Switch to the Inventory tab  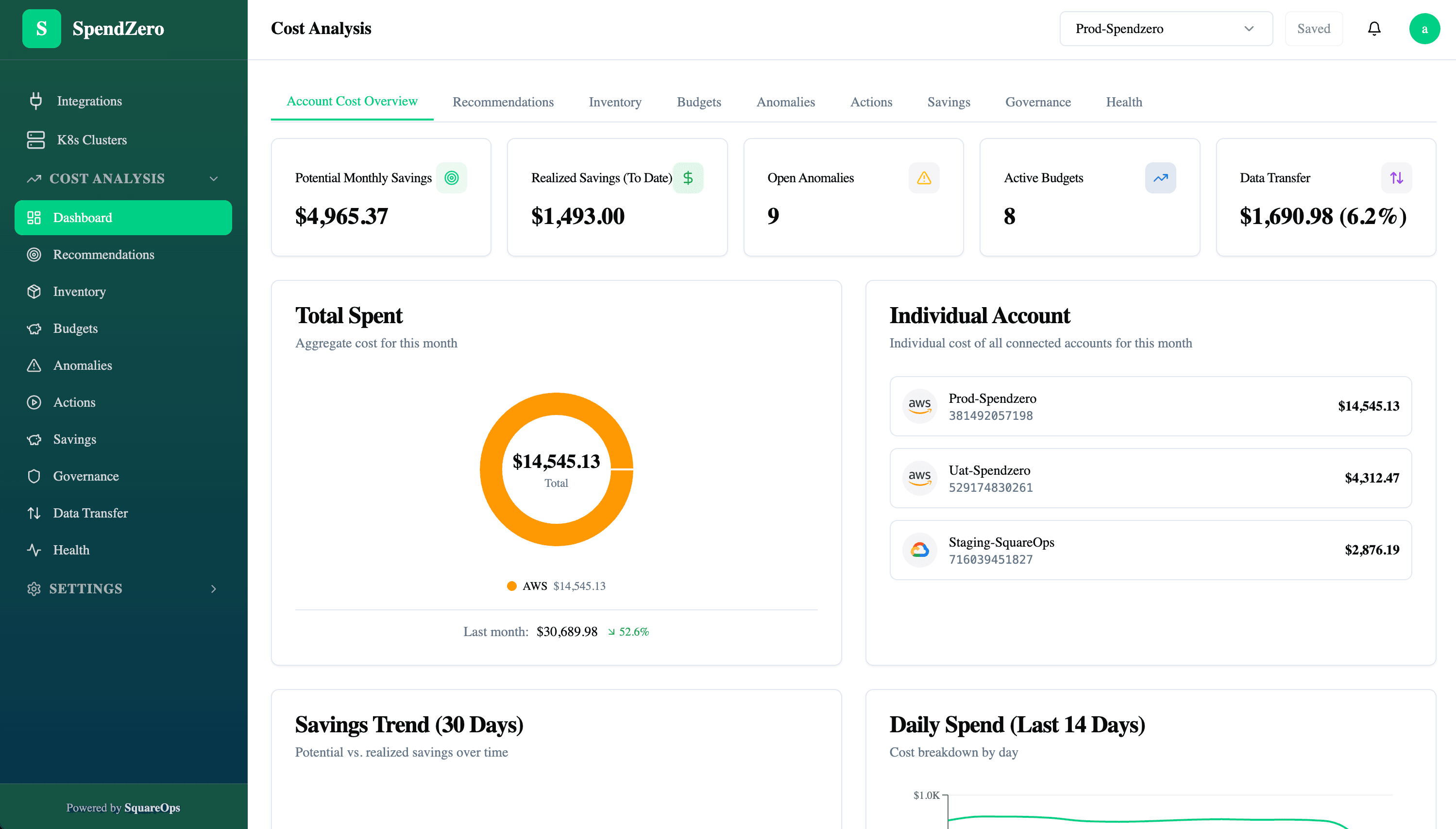click(x=615, y=102)
